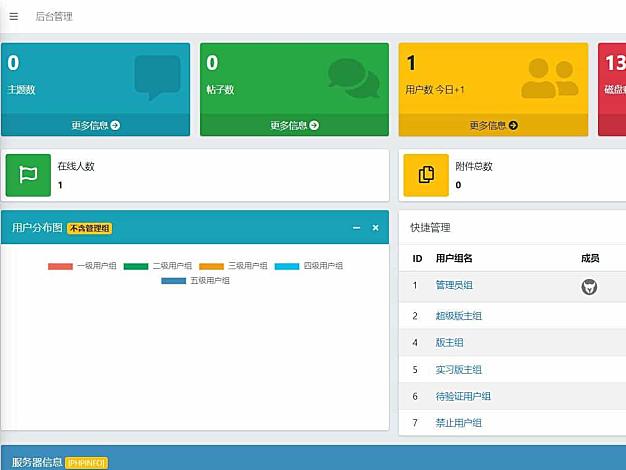Toggle the hamburger sidebar menu

[14, 16]
